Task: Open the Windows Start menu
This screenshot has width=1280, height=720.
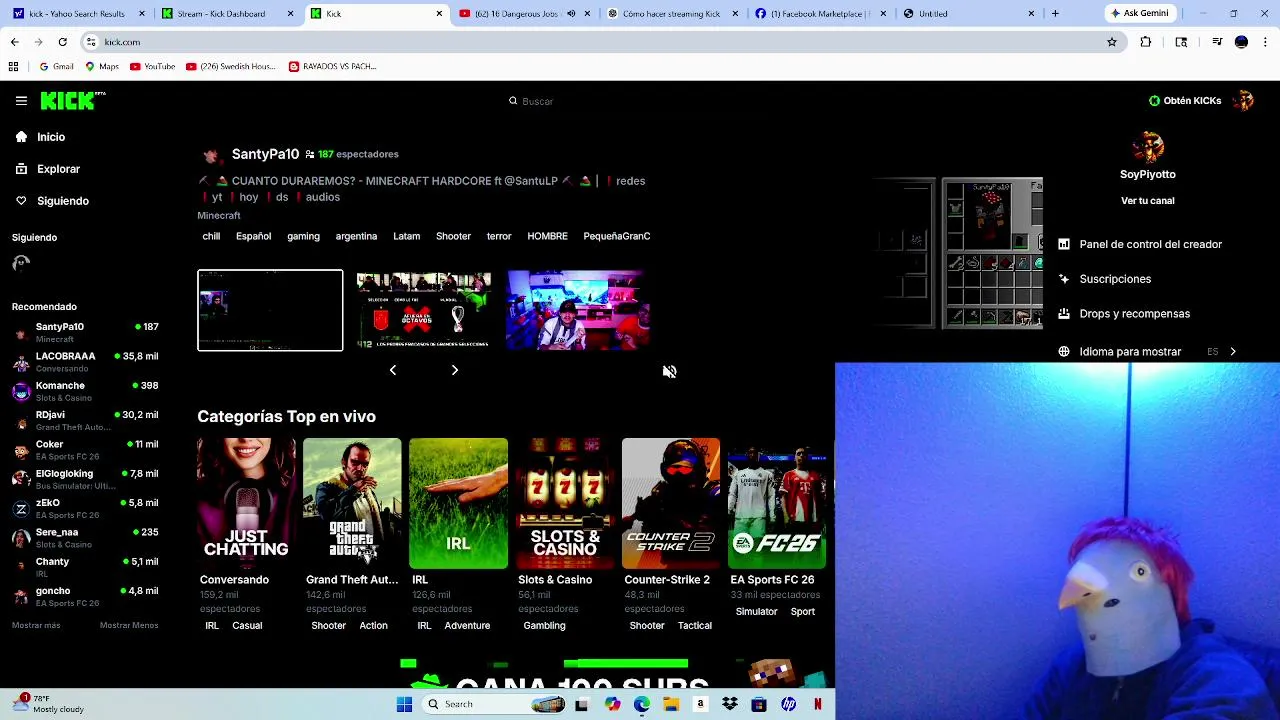Action: pos(404,704)
